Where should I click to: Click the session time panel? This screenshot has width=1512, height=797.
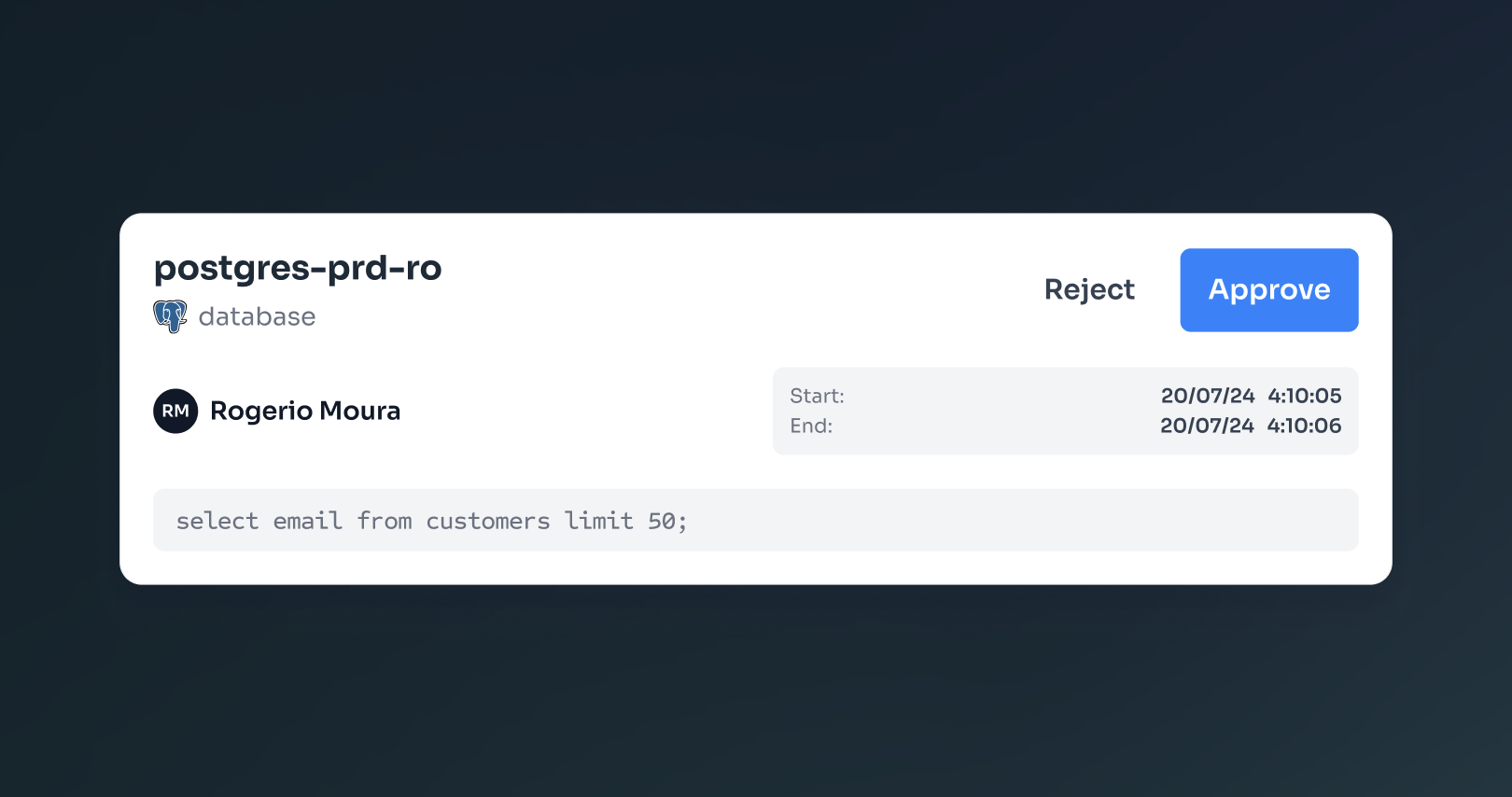[x=1066, y=411]
